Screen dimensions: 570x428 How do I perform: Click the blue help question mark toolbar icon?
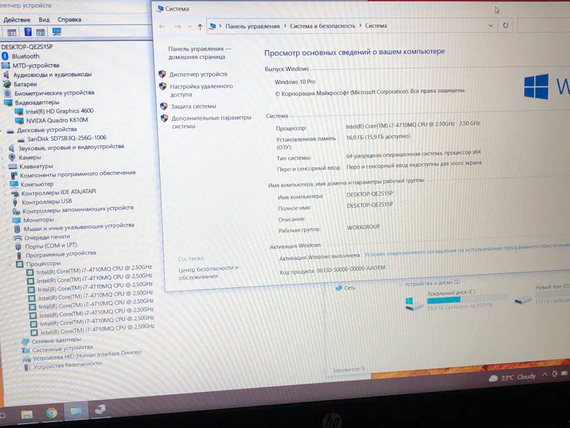coord(28,32)
